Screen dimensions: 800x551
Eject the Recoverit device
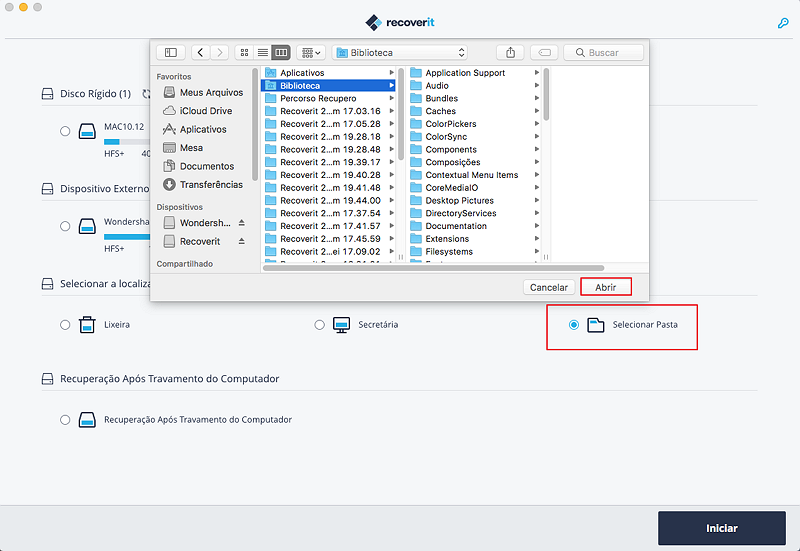[241, 241]
